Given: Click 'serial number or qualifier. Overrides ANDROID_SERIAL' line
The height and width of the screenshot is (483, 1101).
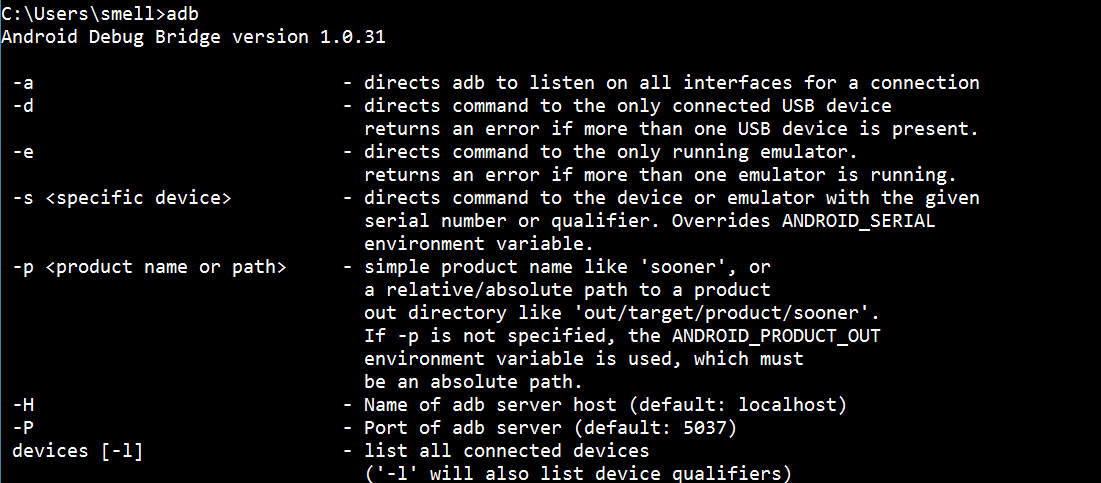Looking at the screenshot, I should pos(650,221).
